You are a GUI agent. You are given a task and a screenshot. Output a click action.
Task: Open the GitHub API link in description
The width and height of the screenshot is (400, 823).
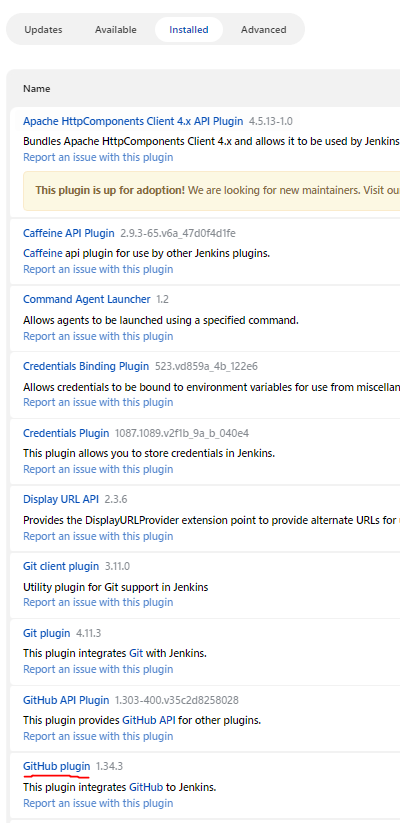click(x=149, y=720)
